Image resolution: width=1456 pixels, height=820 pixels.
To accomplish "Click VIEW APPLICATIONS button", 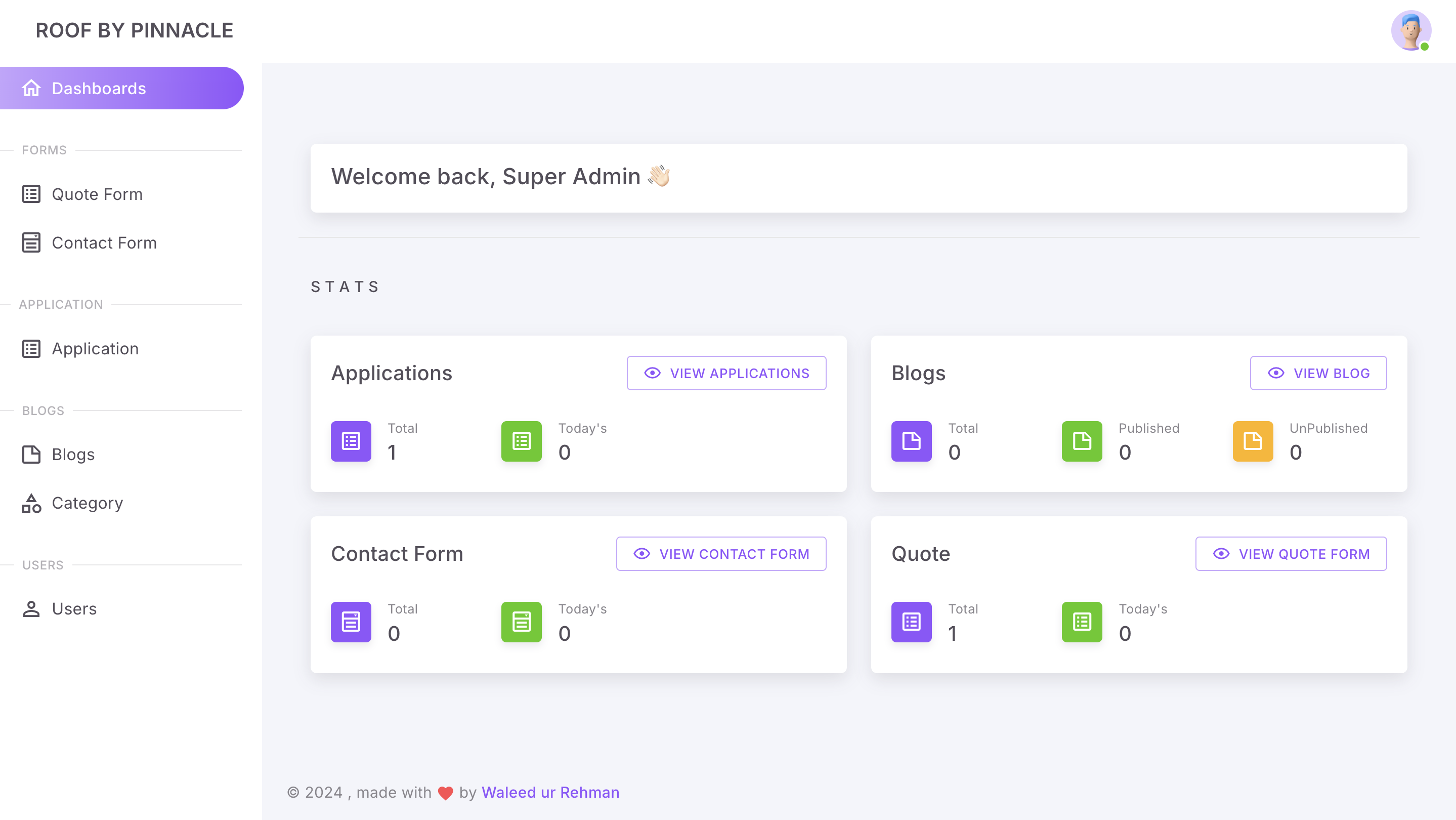I will pyautogui.click(x=727, y=372).
